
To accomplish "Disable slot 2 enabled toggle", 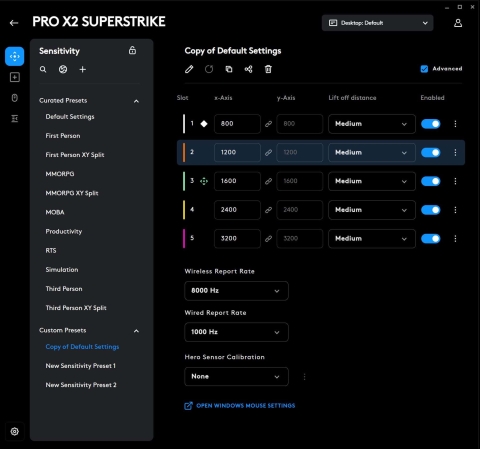I will (431, 153).
